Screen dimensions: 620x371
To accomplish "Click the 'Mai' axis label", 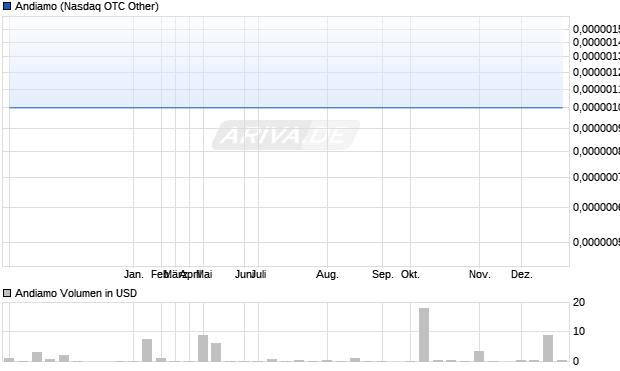I will coord(205,274).
